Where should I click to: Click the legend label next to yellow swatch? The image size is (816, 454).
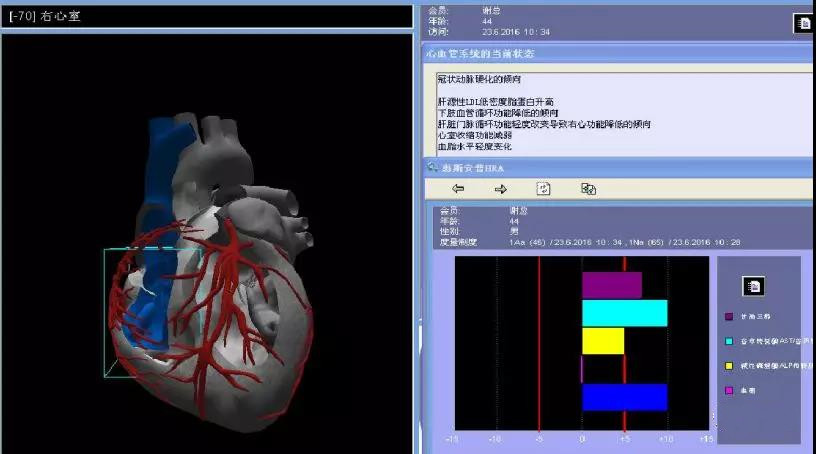pyautogui.click(x=776, y=366)
